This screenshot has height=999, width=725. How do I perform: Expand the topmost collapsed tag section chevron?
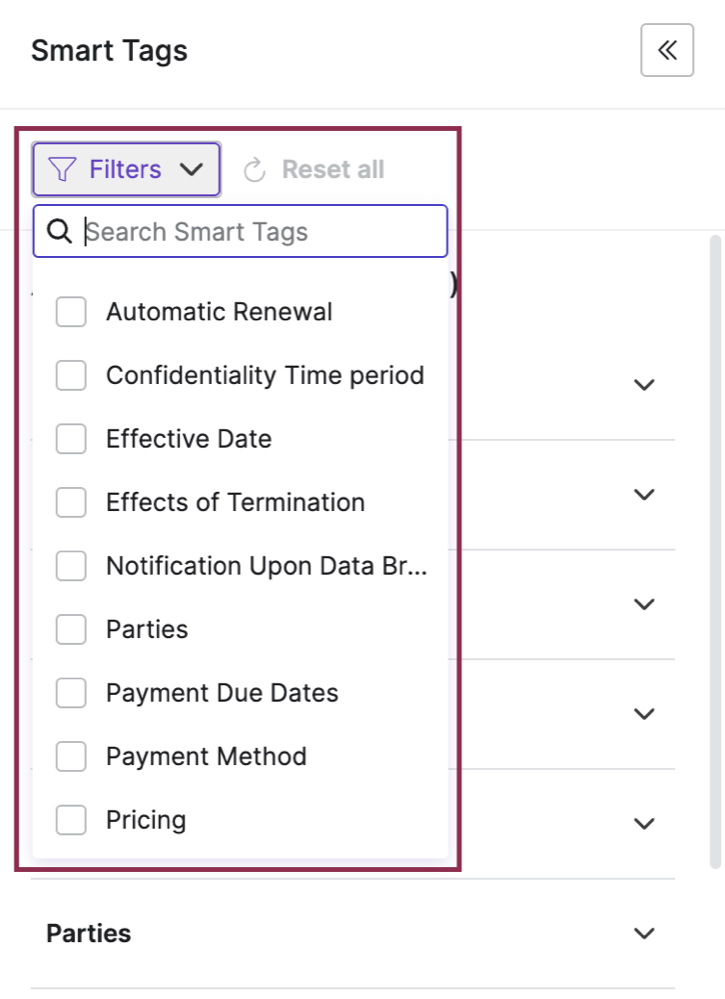click(x=643, y=385)
